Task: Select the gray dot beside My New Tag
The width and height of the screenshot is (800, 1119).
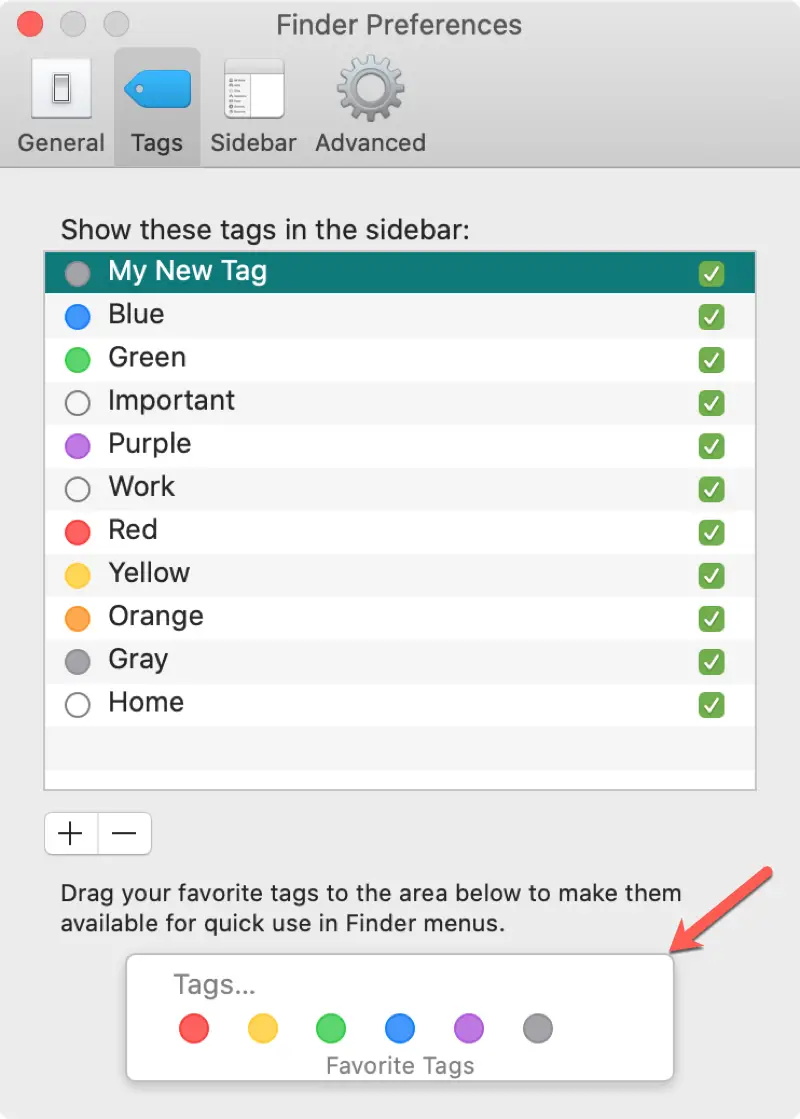Action: (78, 274)
